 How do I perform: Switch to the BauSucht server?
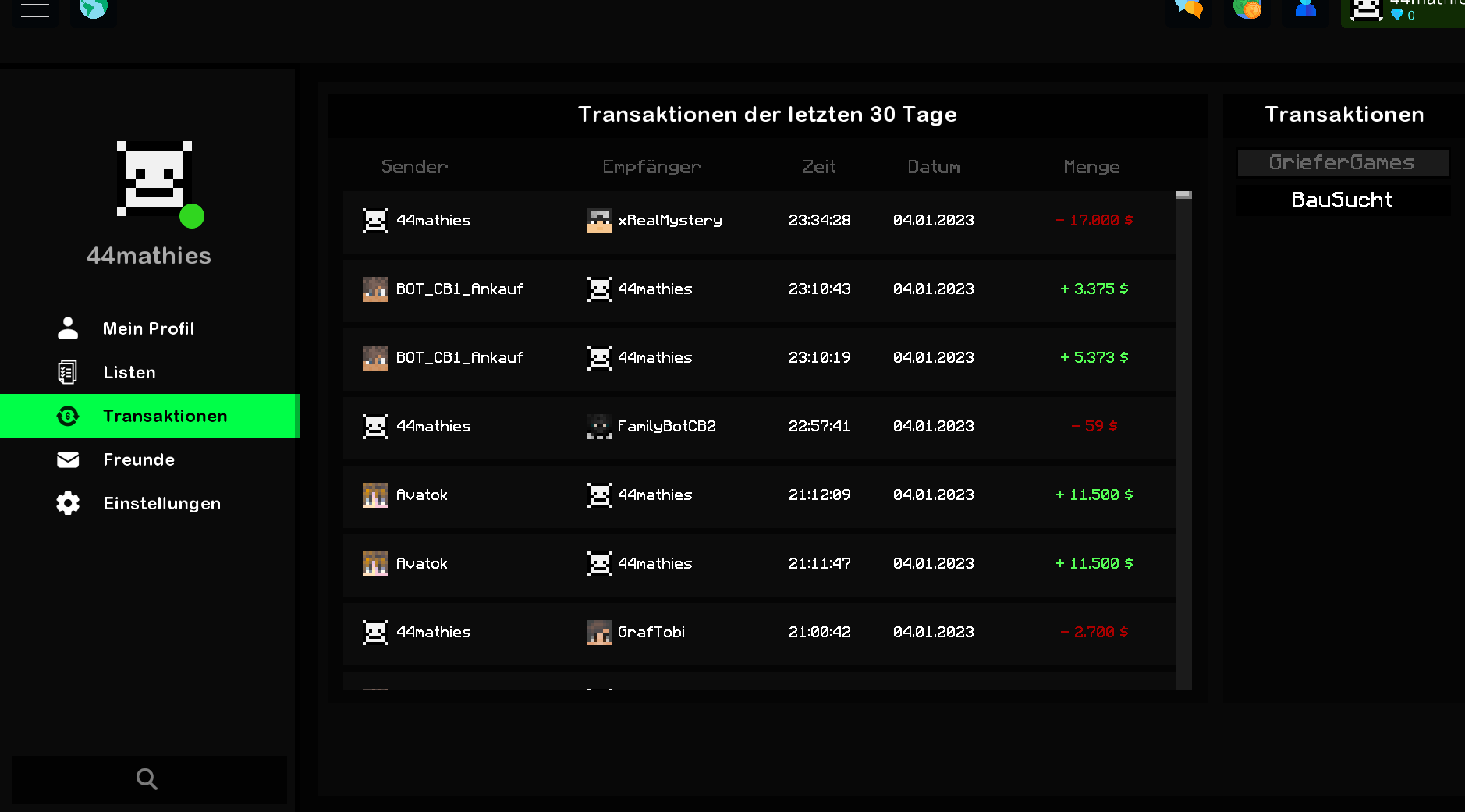[1343, 200]
